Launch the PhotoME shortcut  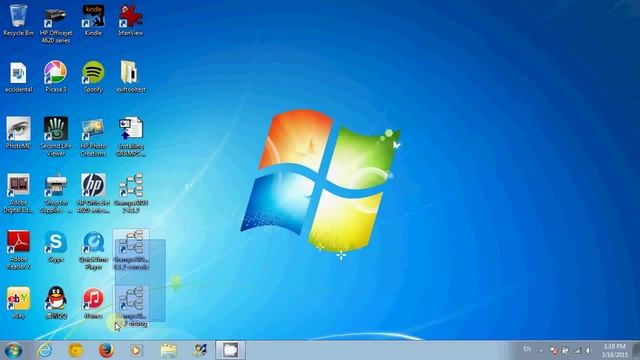pyautogui.click(x=18, y=133)
